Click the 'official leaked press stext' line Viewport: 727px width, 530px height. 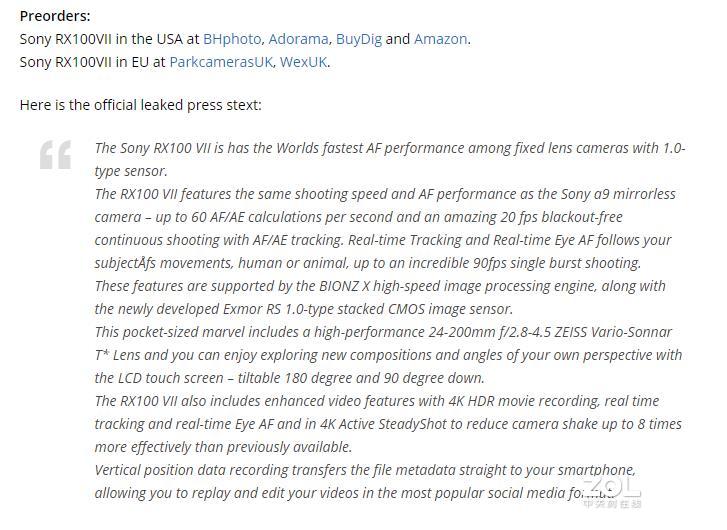pos(140,105)
